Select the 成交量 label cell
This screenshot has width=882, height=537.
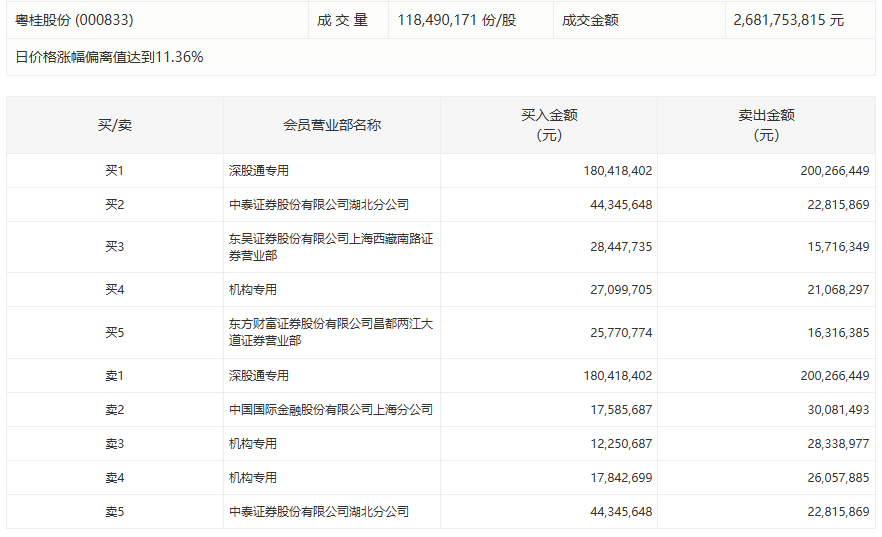[x=343, y=20]
